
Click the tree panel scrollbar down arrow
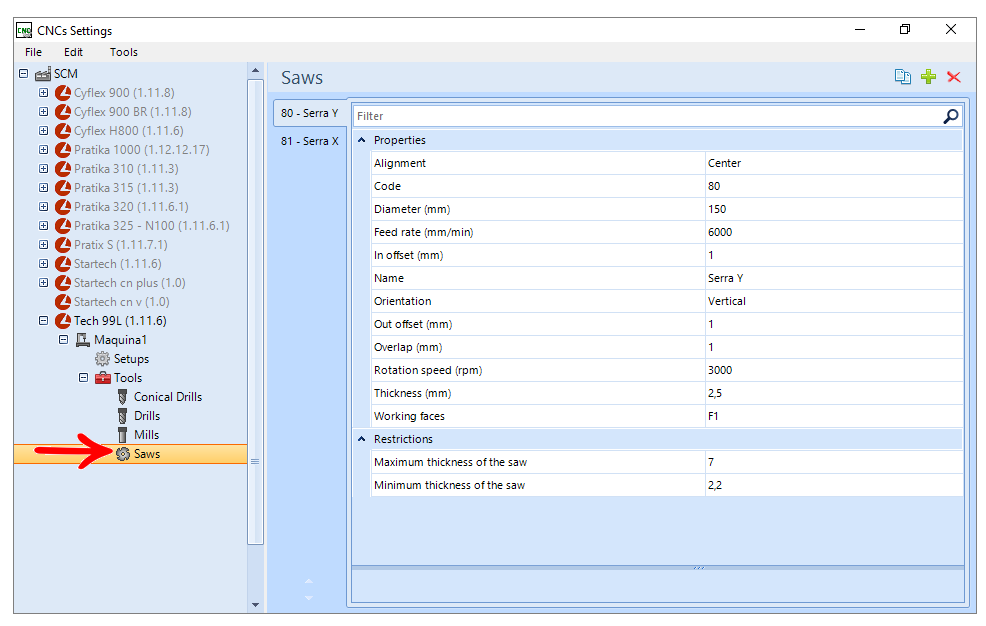tap(255, 605)
